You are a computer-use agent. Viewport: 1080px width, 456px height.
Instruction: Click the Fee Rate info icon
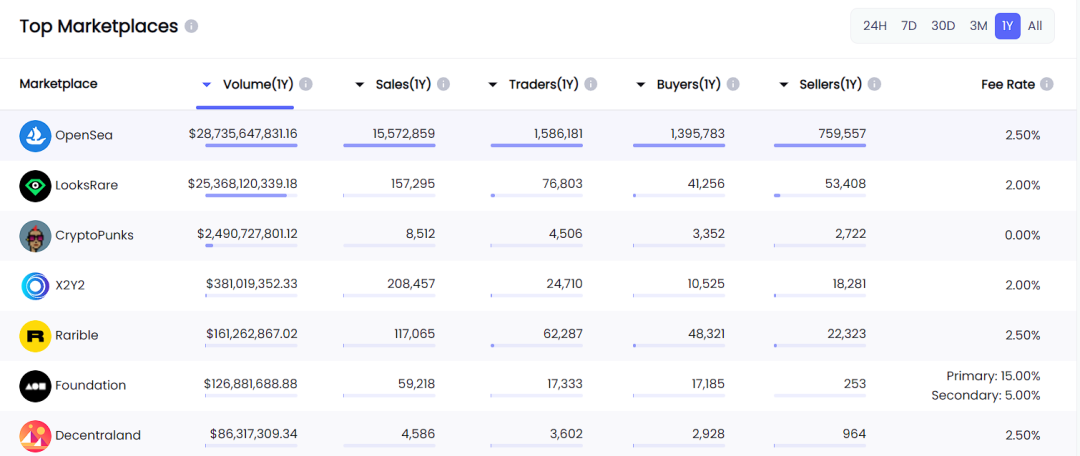1046,84
